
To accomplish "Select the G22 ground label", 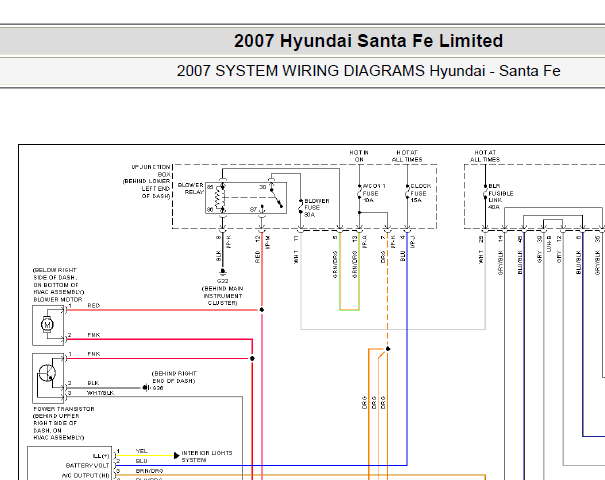I will [x=223, y=281].
